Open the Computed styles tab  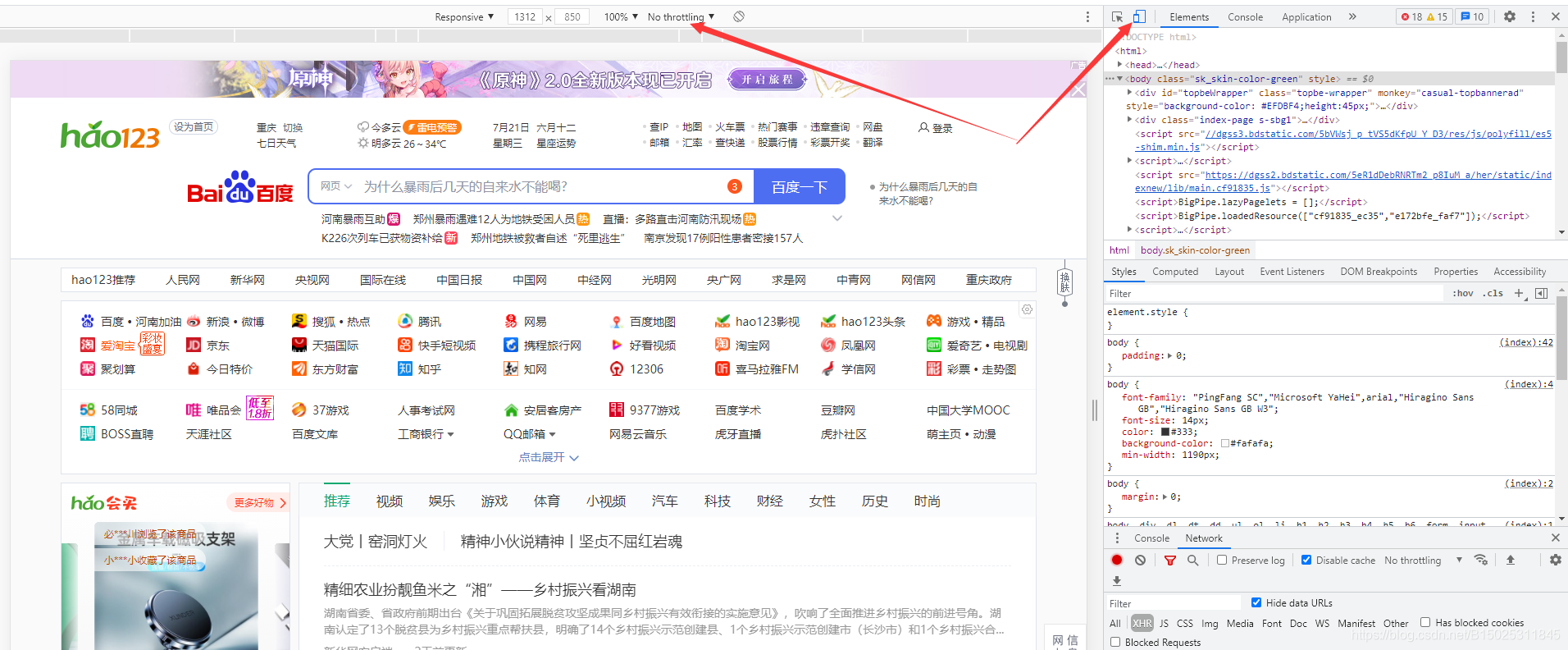pyautogui.click(x=1175, y=272)
